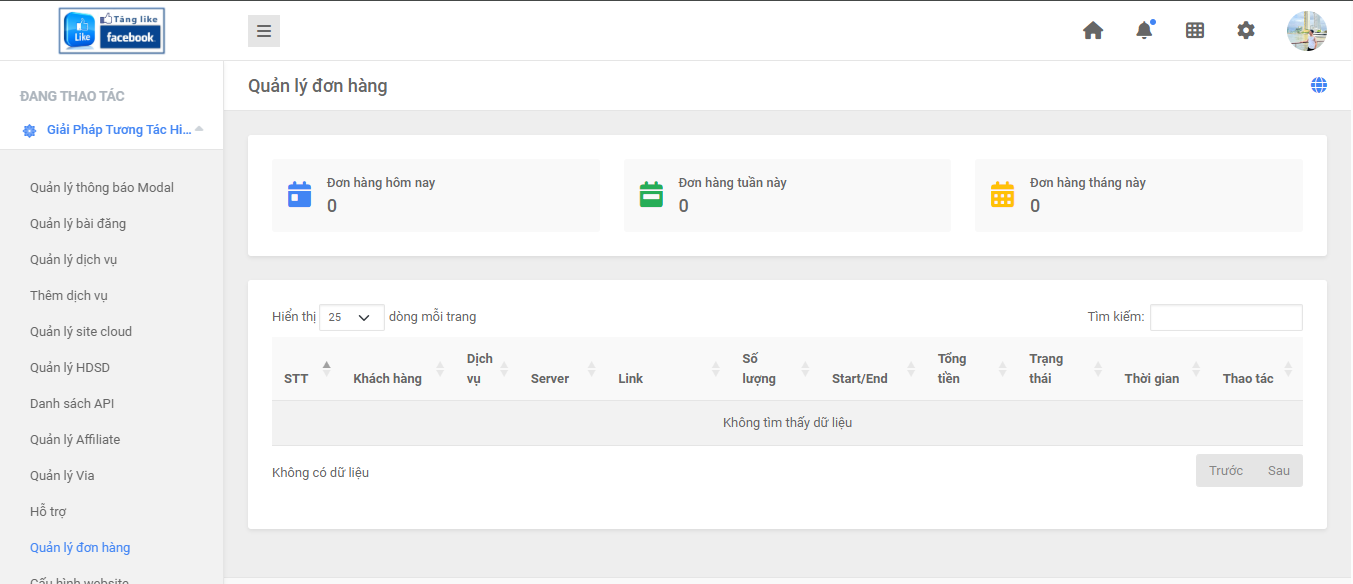Open Quản lý dịch vụ menu item
Screen dimensions: 1353x584
(74, 260)
